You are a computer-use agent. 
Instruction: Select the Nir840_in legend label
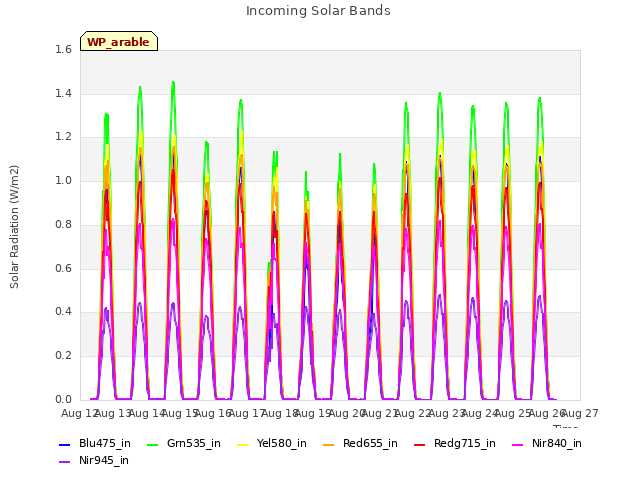[x=557, y=443]
